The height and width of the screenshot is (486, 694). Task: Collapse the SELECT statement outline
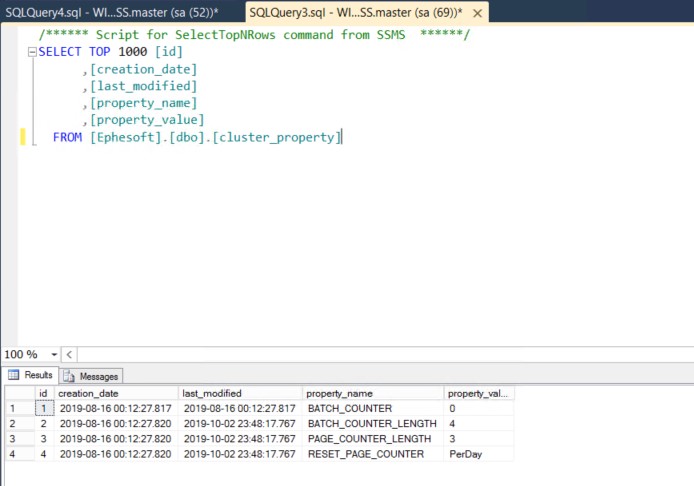tap(32, 52)
